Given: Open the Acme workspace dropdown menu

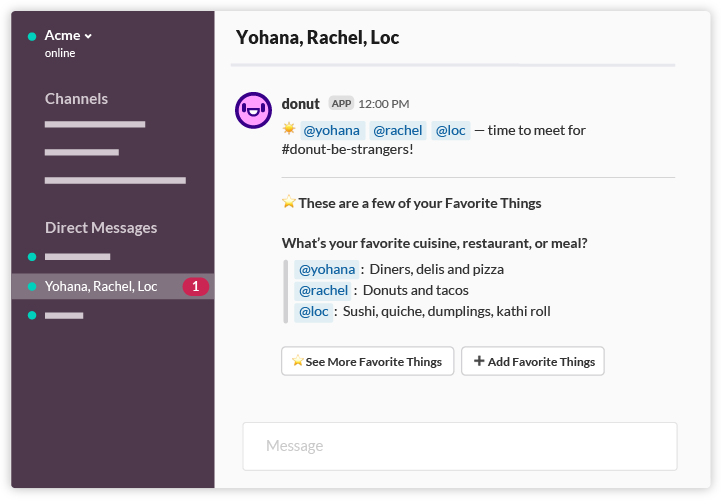Looking at the screenshot, I should (68, 36).
